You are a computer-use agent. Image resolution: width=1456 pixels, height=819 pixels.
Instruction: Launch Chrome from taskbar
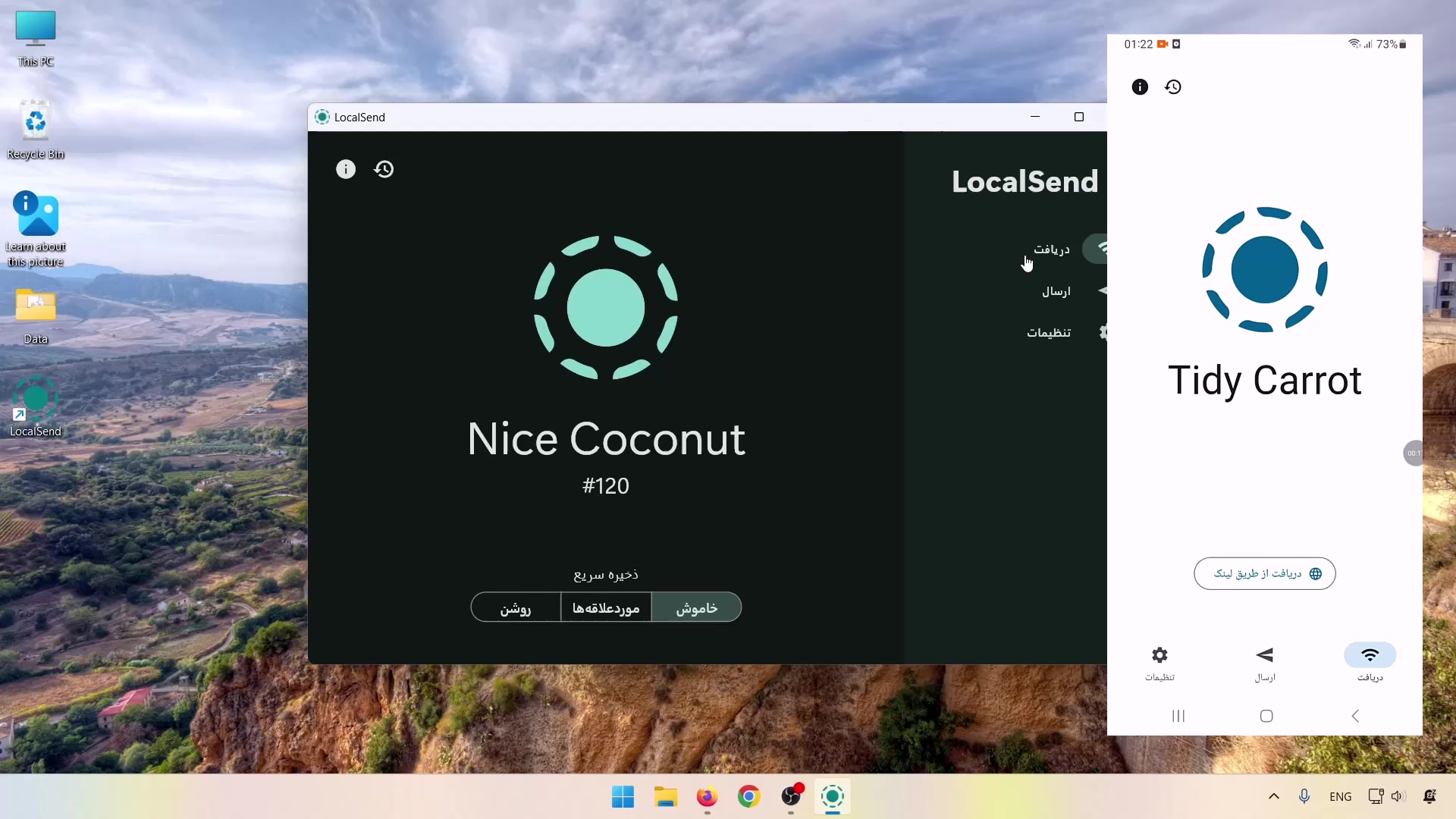click(748, 797)
